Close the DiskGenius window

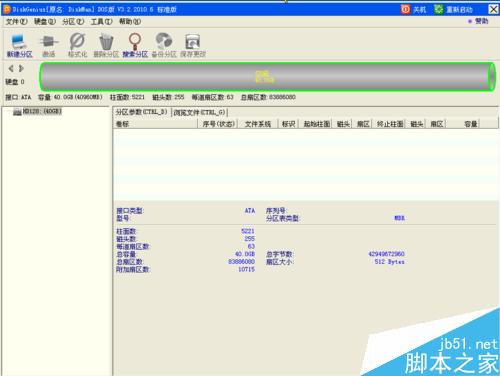pos(493,9)
